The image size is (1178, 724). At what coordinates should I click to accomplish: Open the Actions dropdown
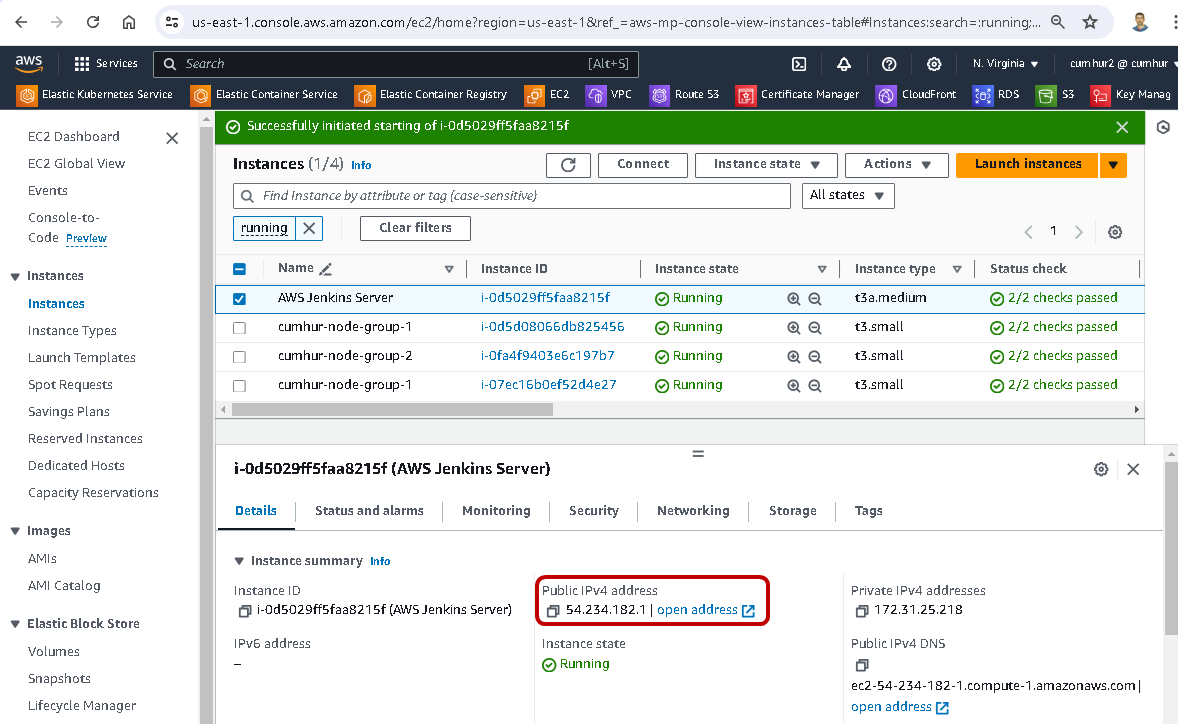(897, 165)
